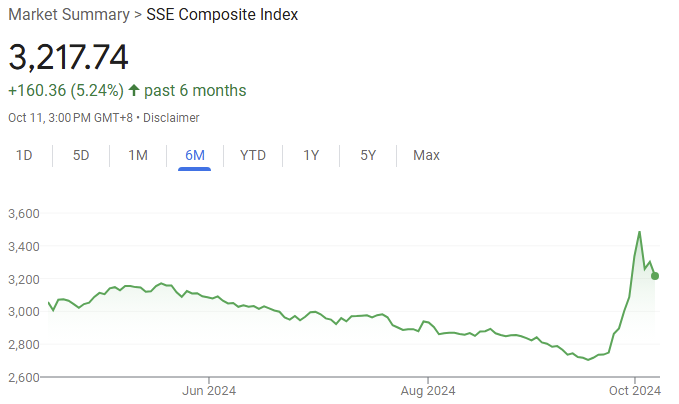Open the Disclaimer link
Image resolution: width=679 pixels, height=404 pixels.
pyautogui.click(x=171, y=118)
